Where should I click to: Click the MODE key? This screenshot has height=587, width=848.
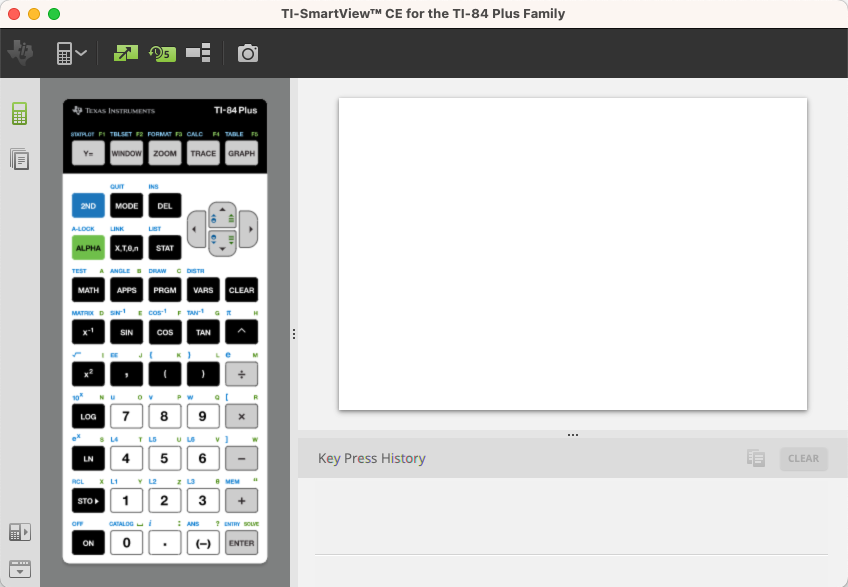point(127,206)
